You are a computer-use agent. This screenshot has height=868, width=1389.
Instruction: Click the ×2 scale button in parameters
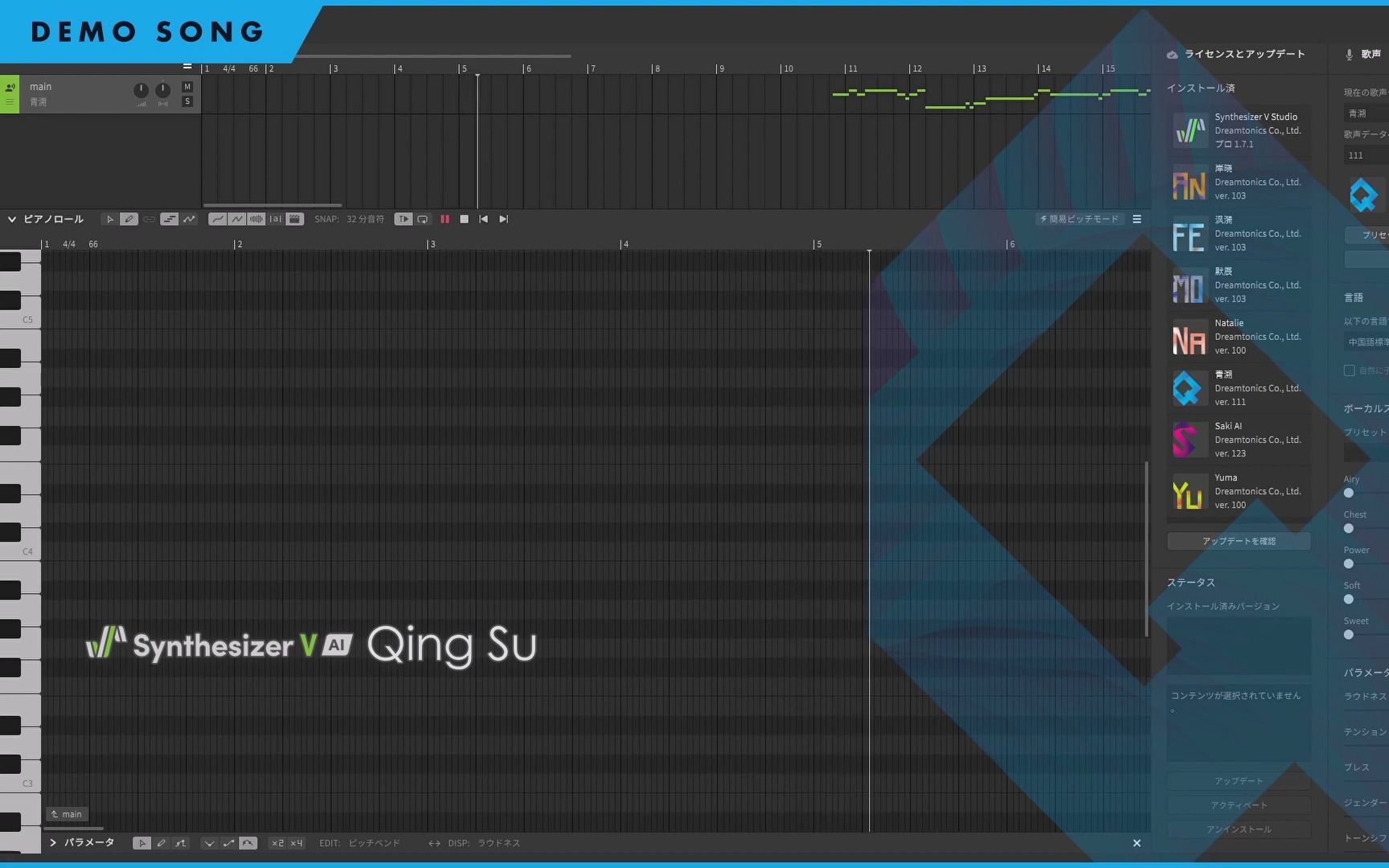(x=277, y=843)
